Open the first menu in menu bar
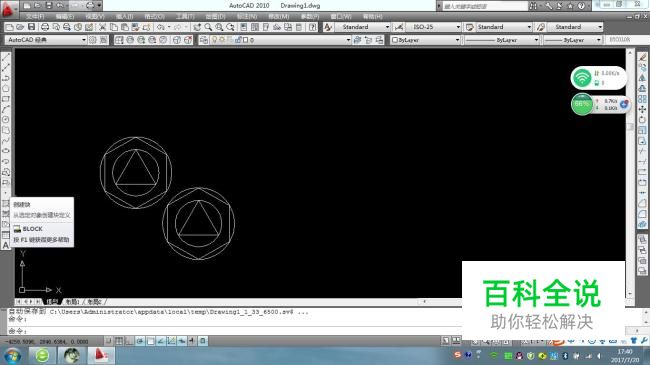Viewport: 650px width, 365px height. tap(35, 16)
